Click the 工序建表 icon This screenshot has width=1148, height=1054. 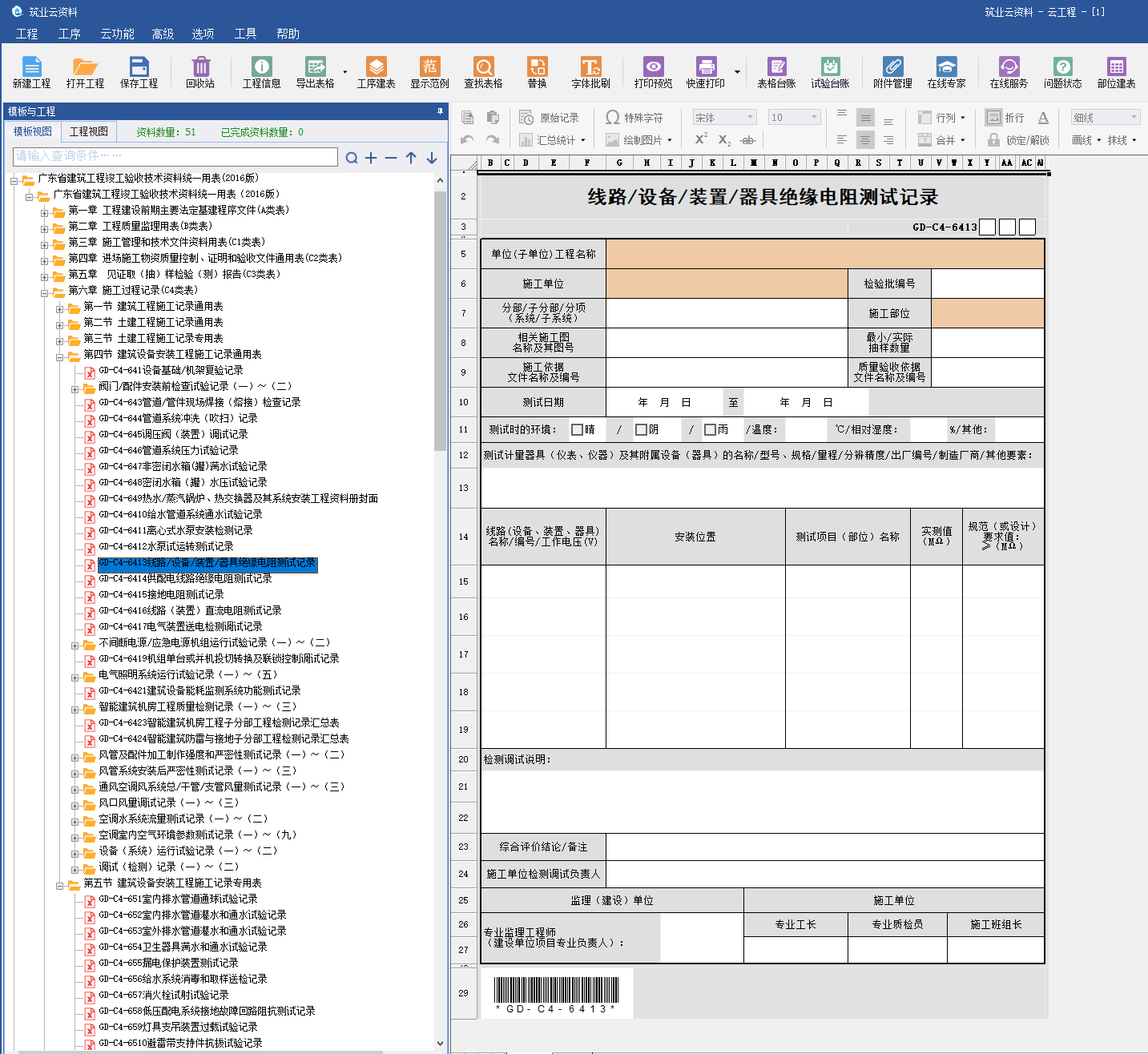(376, 72)
